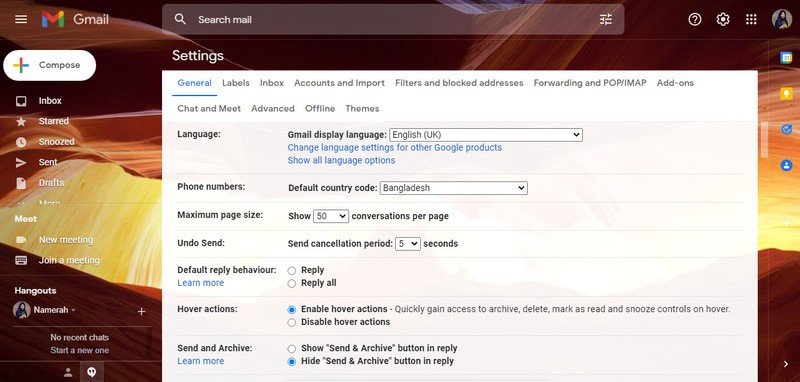800x382 pixels.
Task: Click Namerah Hangouts avatar
Action: 21,310
